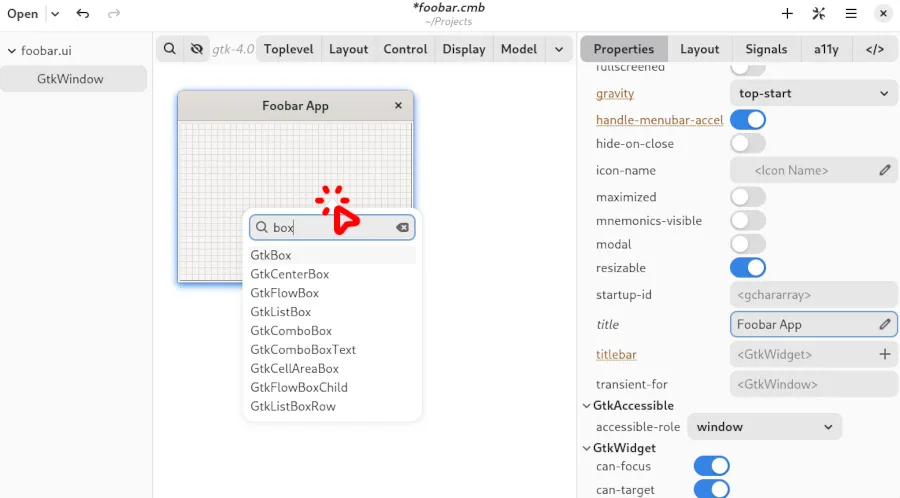
Task: Open the wrench tools icon in header
Action: [x=819, y=14]
